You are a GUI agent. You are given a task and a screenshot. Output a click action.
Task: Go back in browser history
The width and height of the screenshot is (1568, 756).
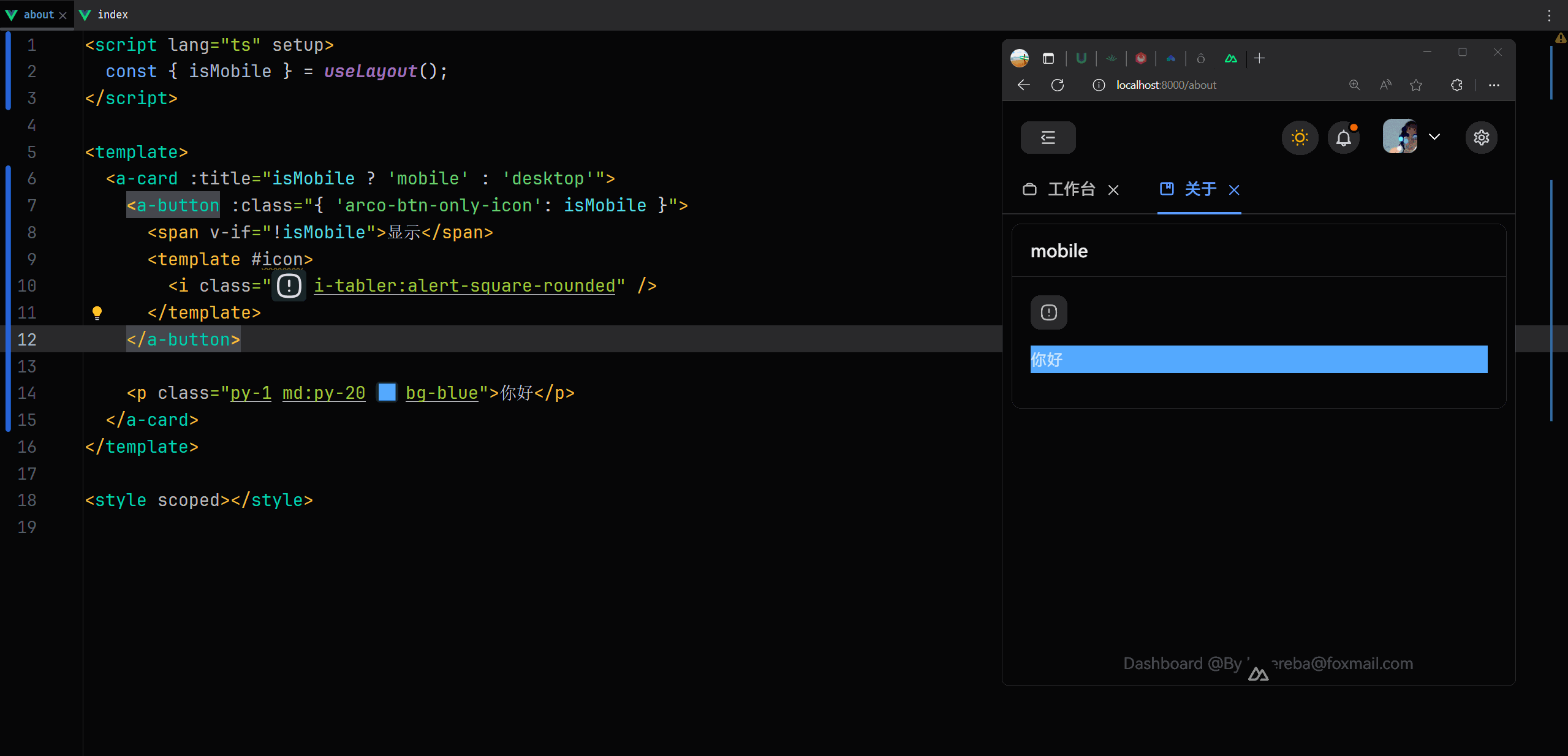point(1024,85)
